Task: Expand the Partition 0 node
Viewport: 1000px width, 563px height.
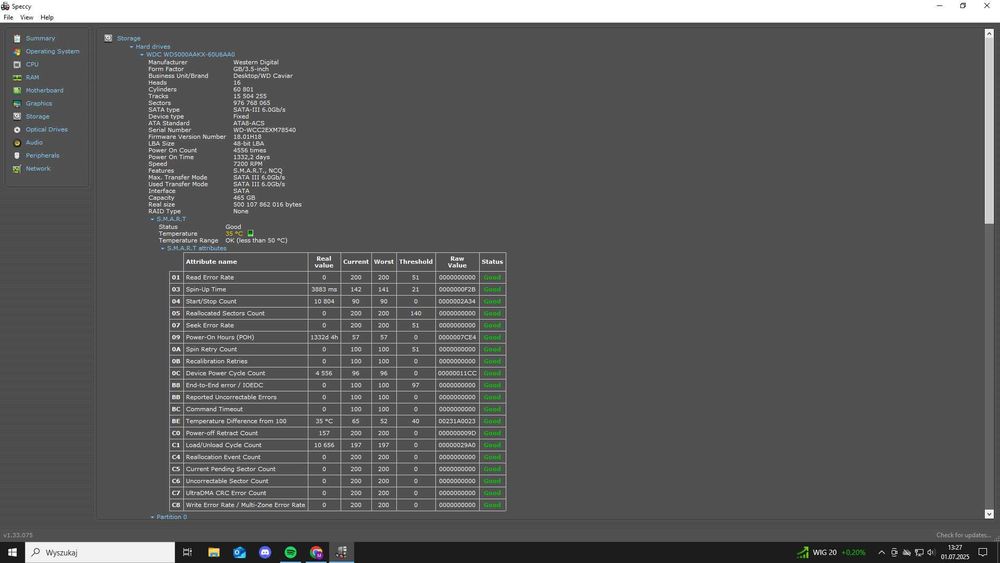Action: pyautogui.click(x=152, y=517)
